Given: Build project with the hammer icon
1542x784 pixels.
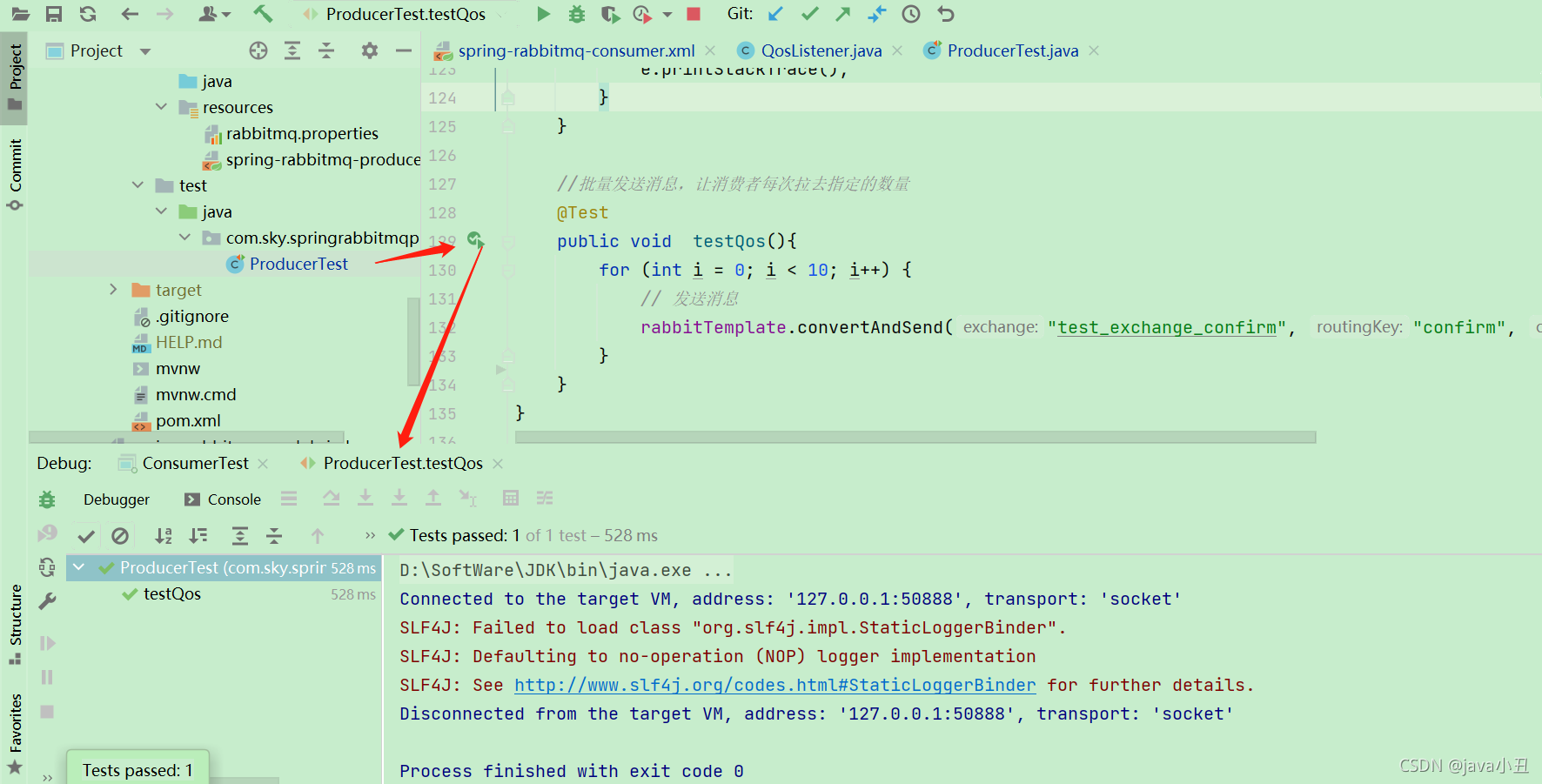Looking at the screenshot, I should [x=263, y=14].
